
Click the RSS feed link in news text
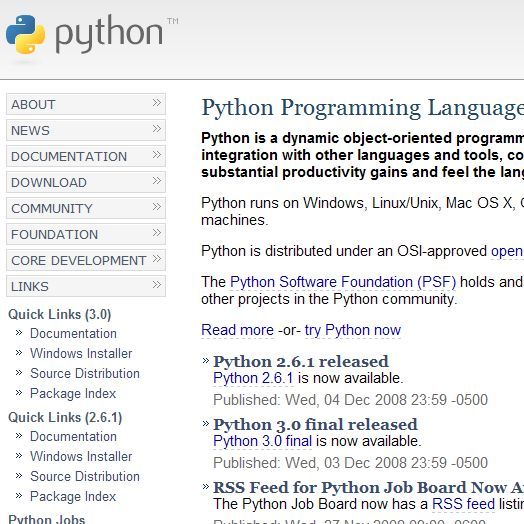tap(463, 504)
